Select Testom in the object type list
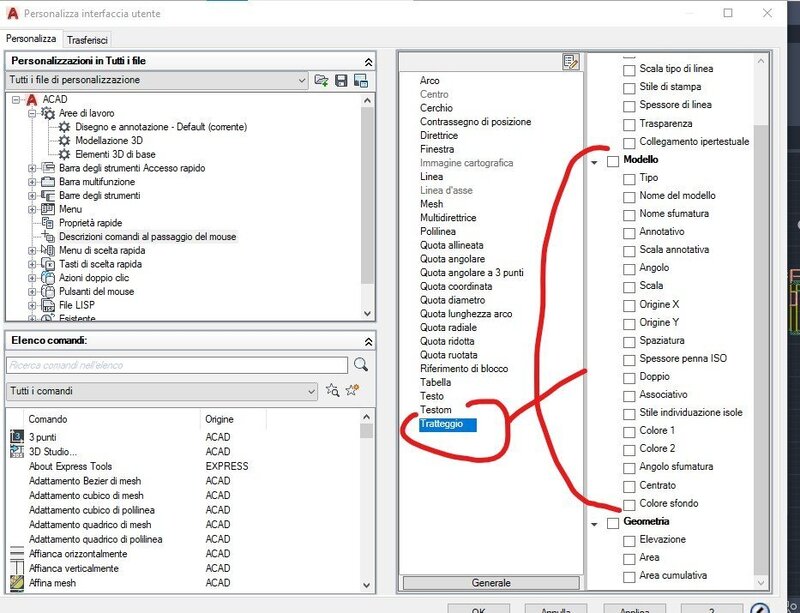Viewport: 800px width, 613px height. tap(436, 409)
